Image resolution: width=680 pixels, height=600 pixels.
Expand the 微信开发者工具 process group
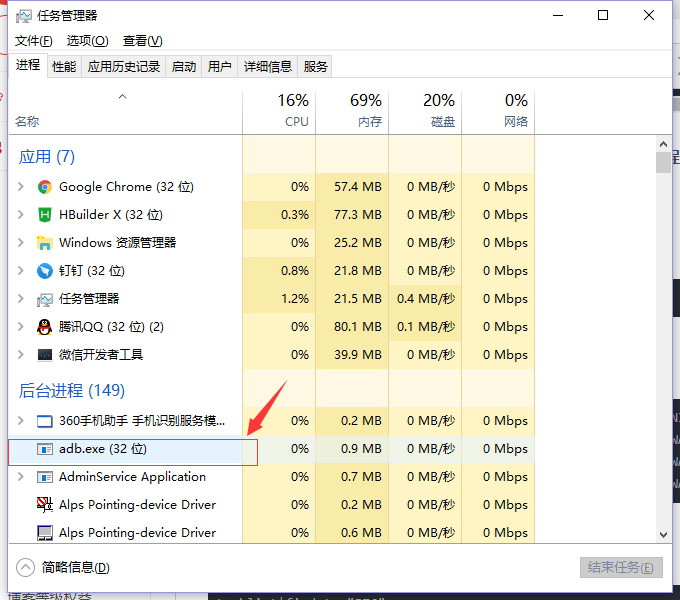[20, 355]
